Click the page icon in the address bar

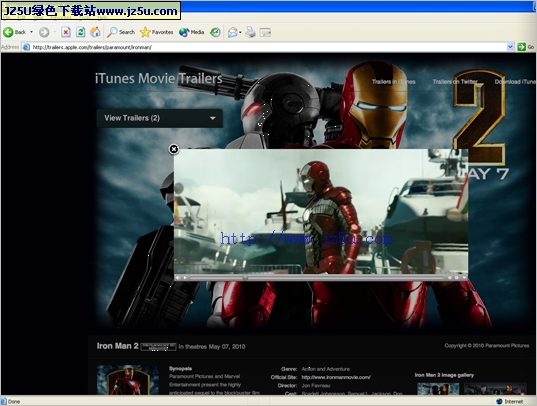tap(26, 47)
